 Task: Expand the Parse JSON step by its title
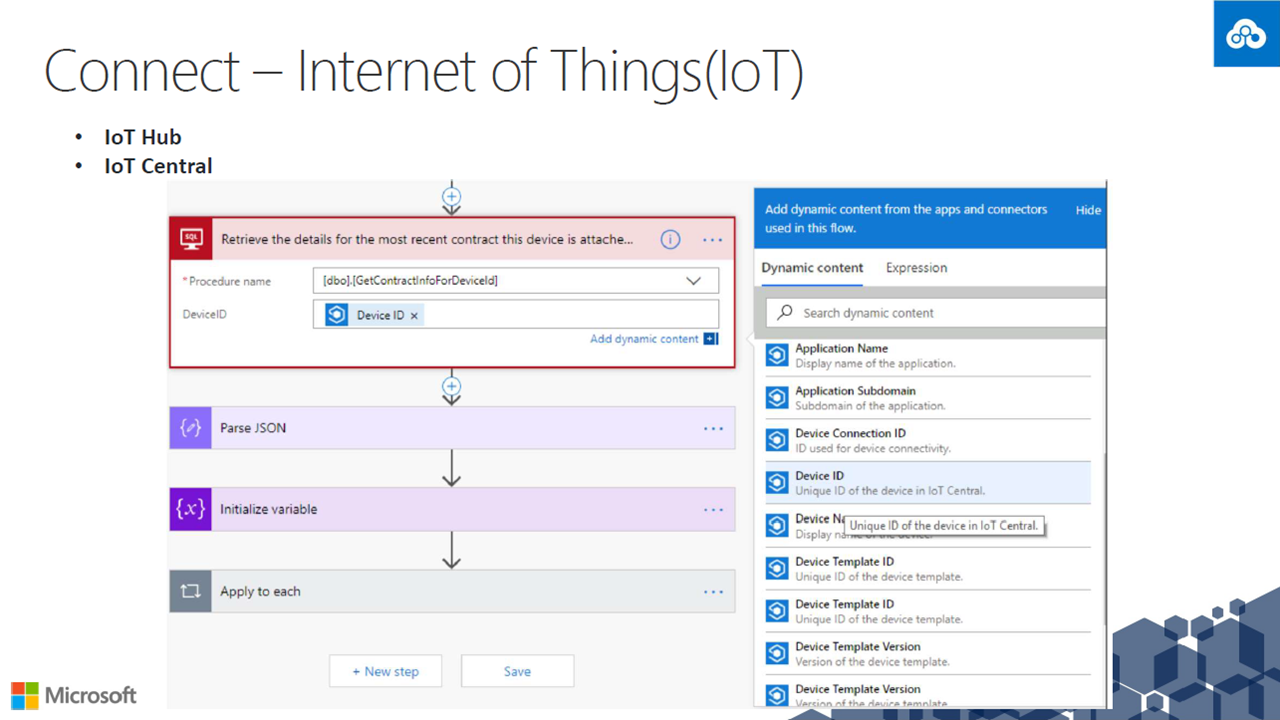point(253,428)
